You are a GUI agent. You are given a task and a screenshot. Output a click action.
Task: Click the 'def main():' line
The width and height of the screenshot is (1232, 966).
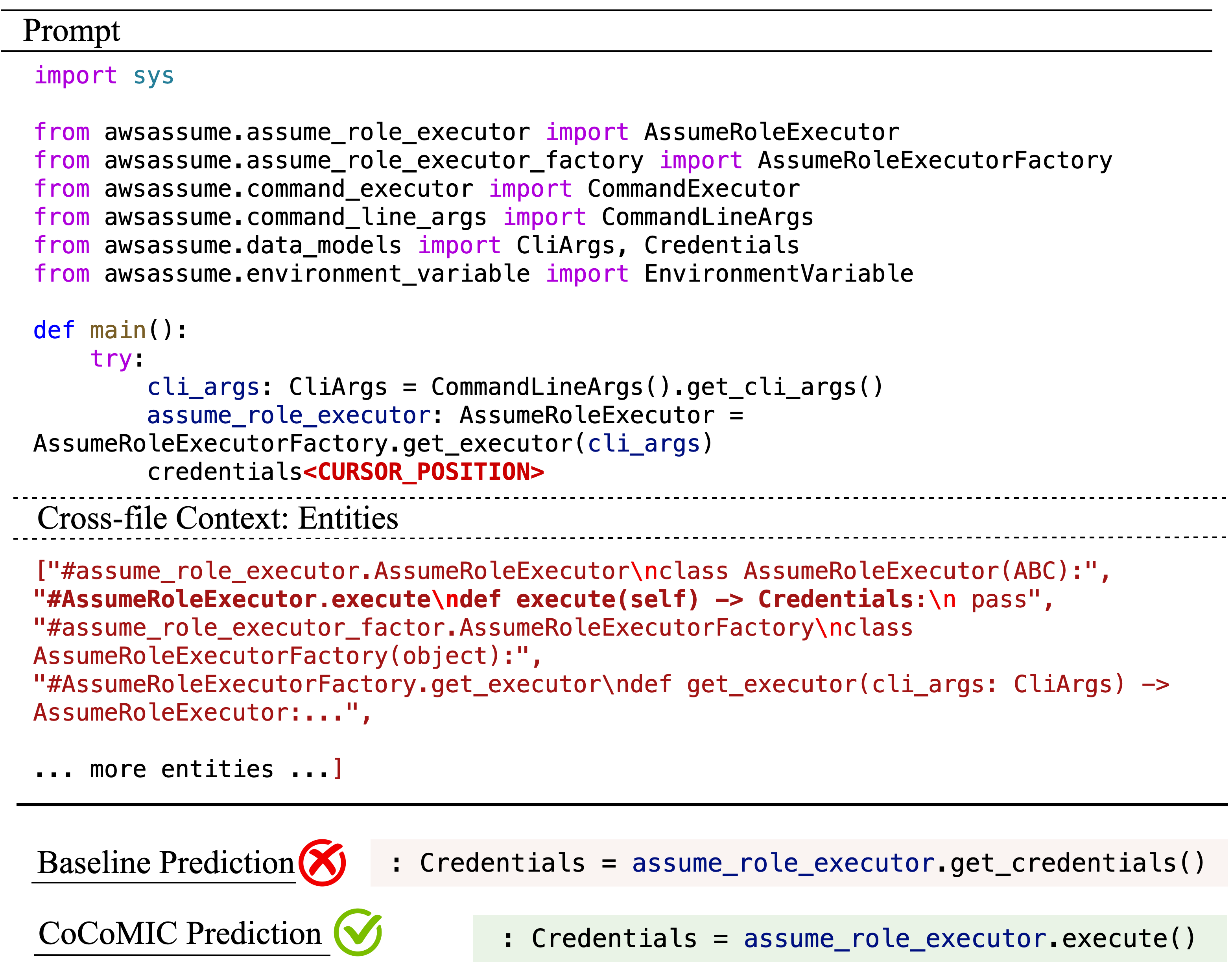pyautogui.click(x=110, y=330)
